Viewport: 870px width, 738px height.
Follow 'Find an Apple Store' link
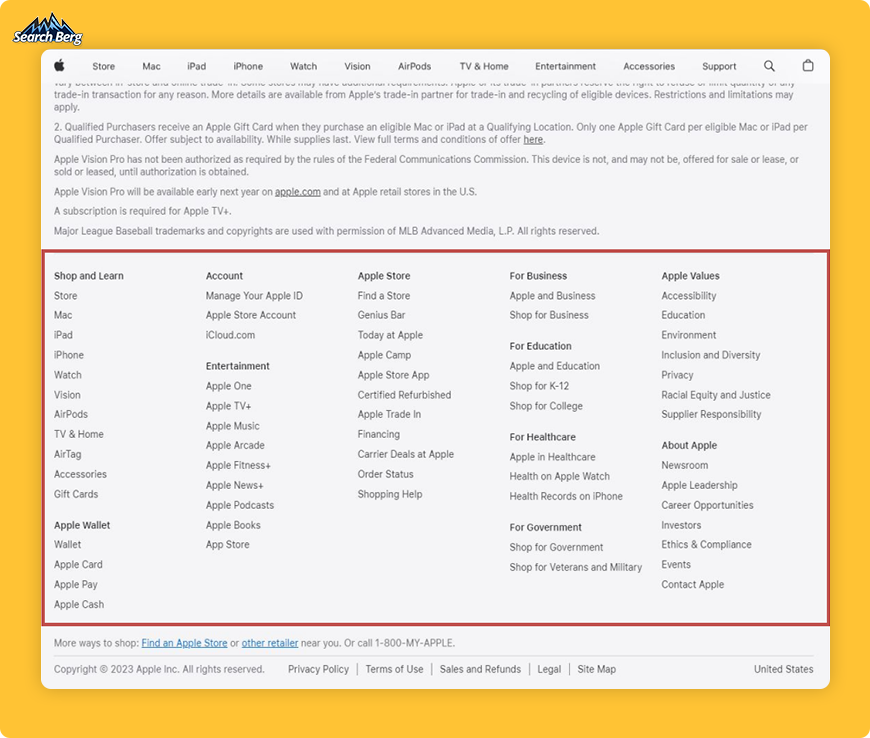point(184,643)
